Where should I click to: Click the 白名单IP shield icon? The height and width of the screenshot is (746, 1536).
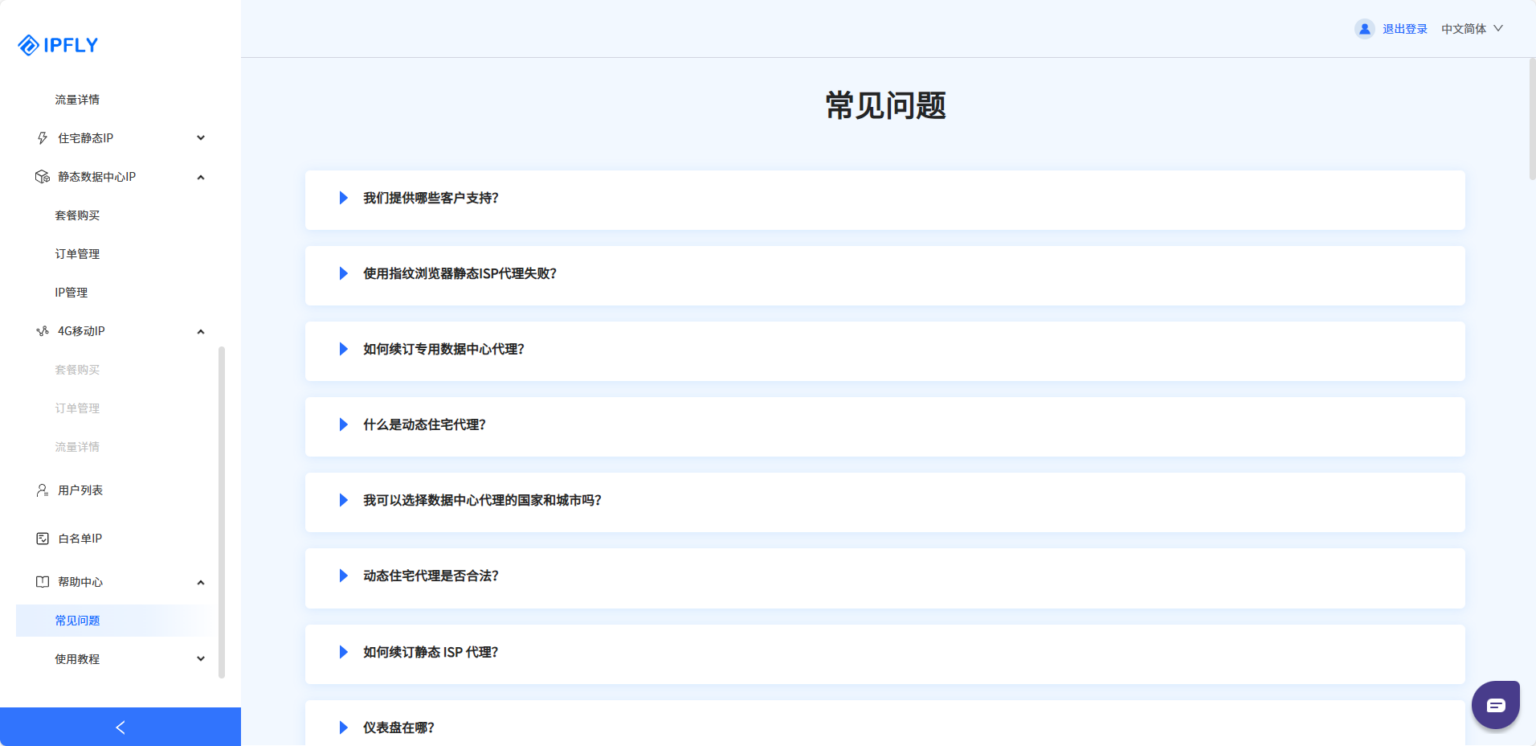coord(40,538)
